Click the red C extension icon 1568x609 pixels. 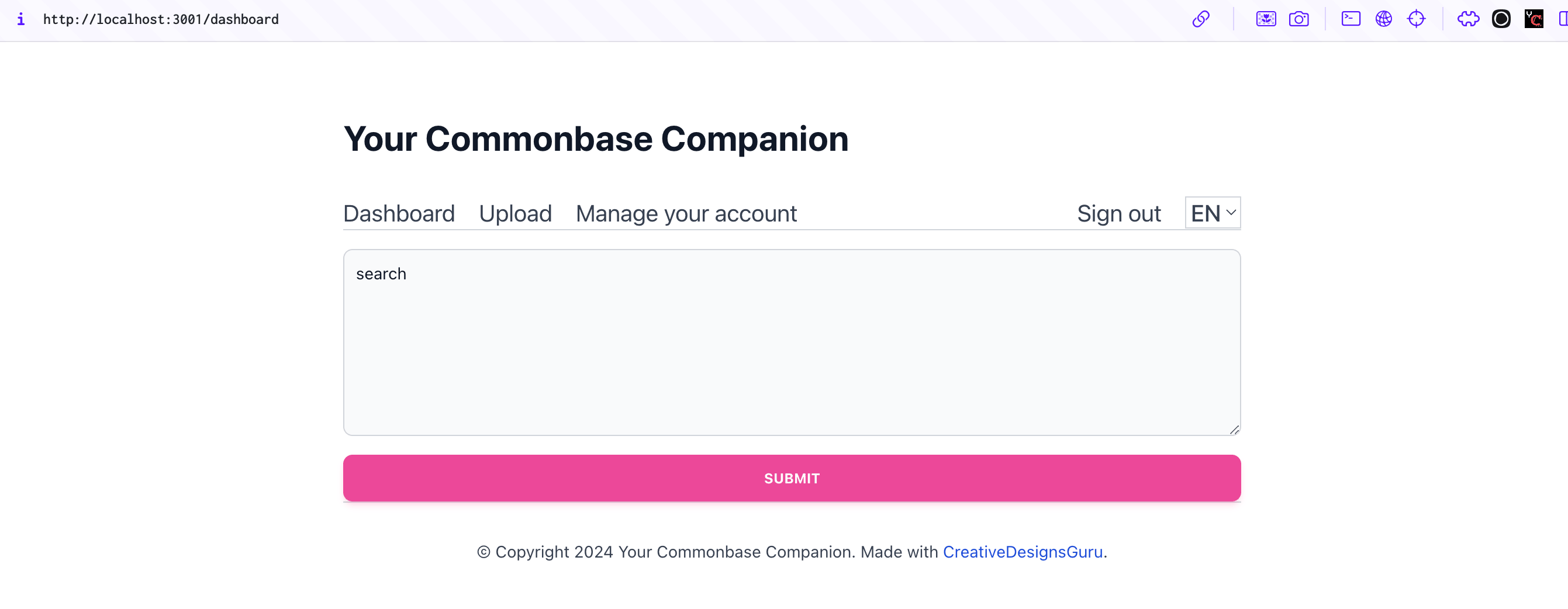pos(1534,19)
